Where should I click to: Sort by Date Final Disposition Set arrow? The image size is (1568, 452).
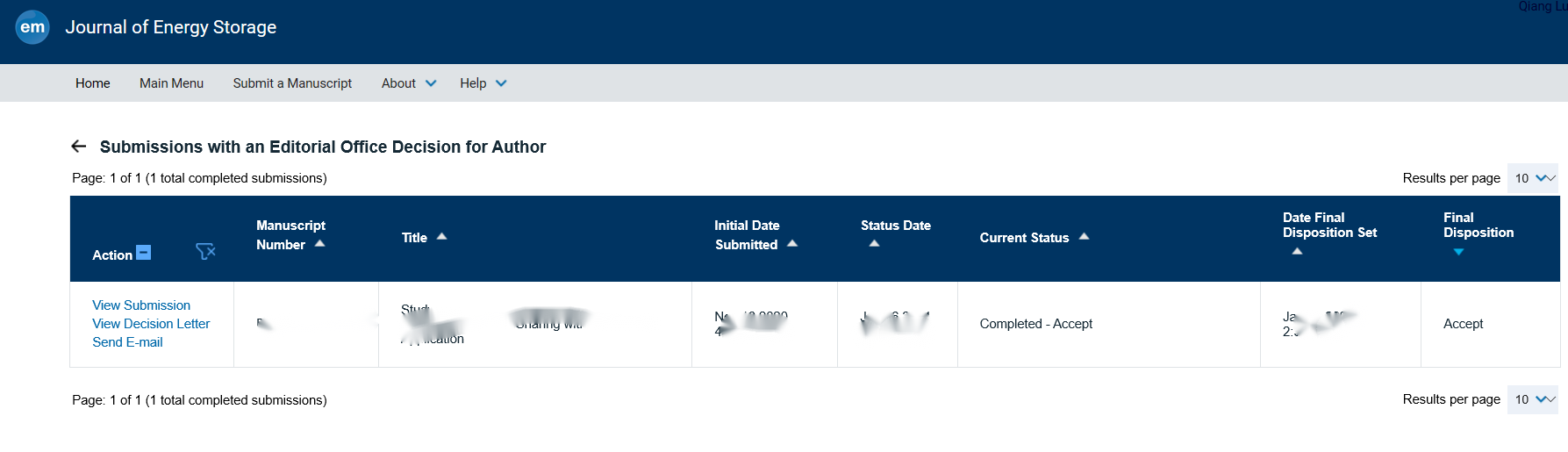pos(1297,252)
